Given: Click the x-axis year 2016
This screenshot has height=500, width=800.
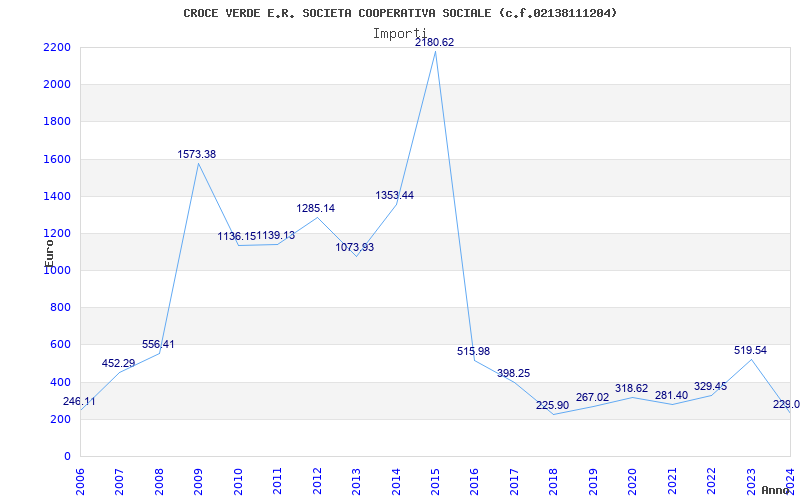Looking at the screenshot, I should click(x=474, y=481).
